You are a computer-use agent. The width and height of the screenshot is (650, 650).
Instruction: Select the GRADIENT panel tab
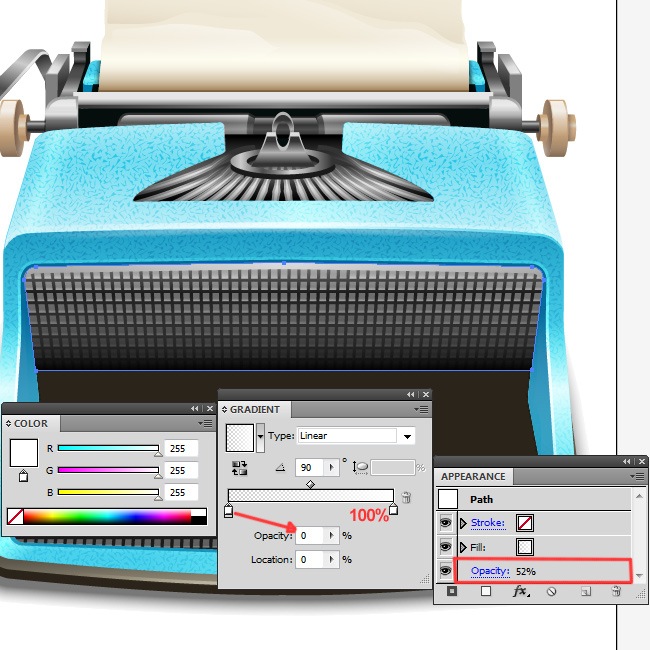click(x=255, y=410)
